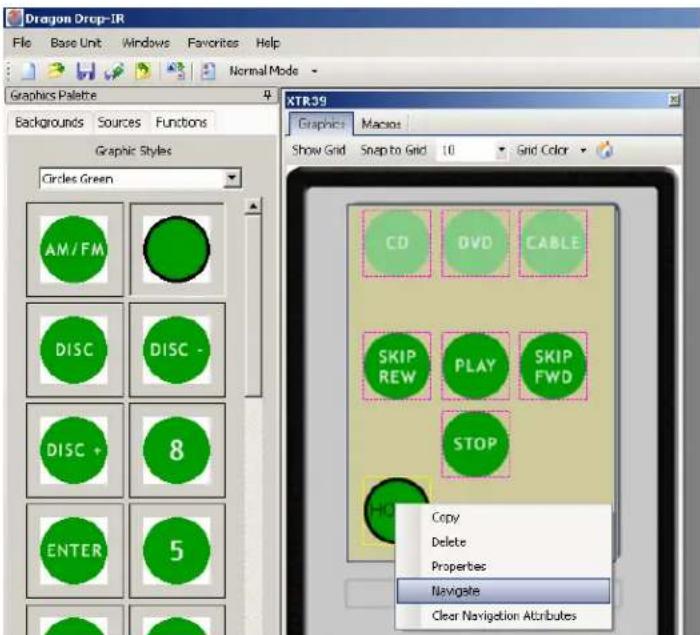Viewport: 700px width, 635px height.
Task: Switch to the Functions tab
Action: [x=181, y=122]
